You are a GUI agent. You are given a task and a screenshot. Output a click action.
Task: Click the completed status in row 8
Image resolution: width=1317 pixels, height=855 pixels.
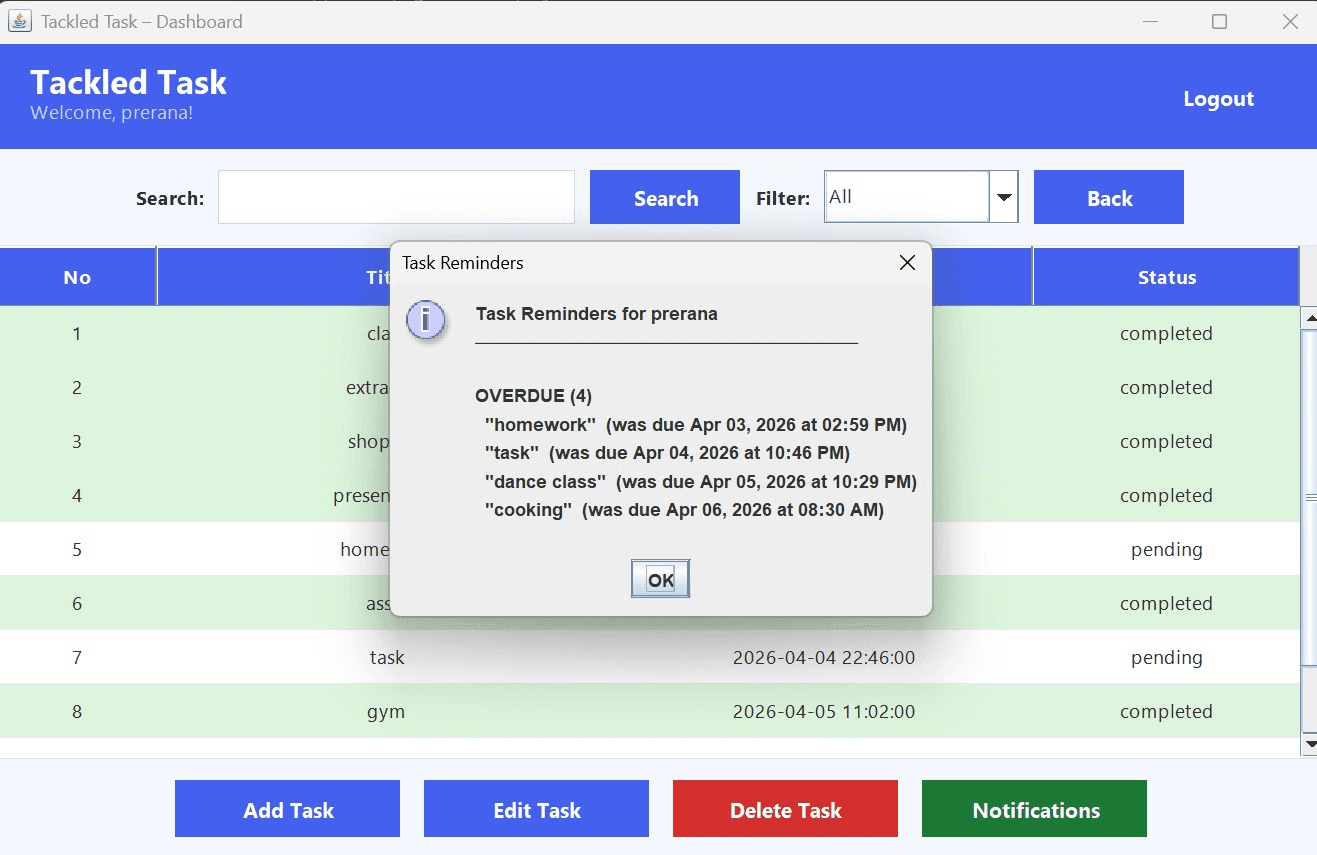[x=1166, y=711]
